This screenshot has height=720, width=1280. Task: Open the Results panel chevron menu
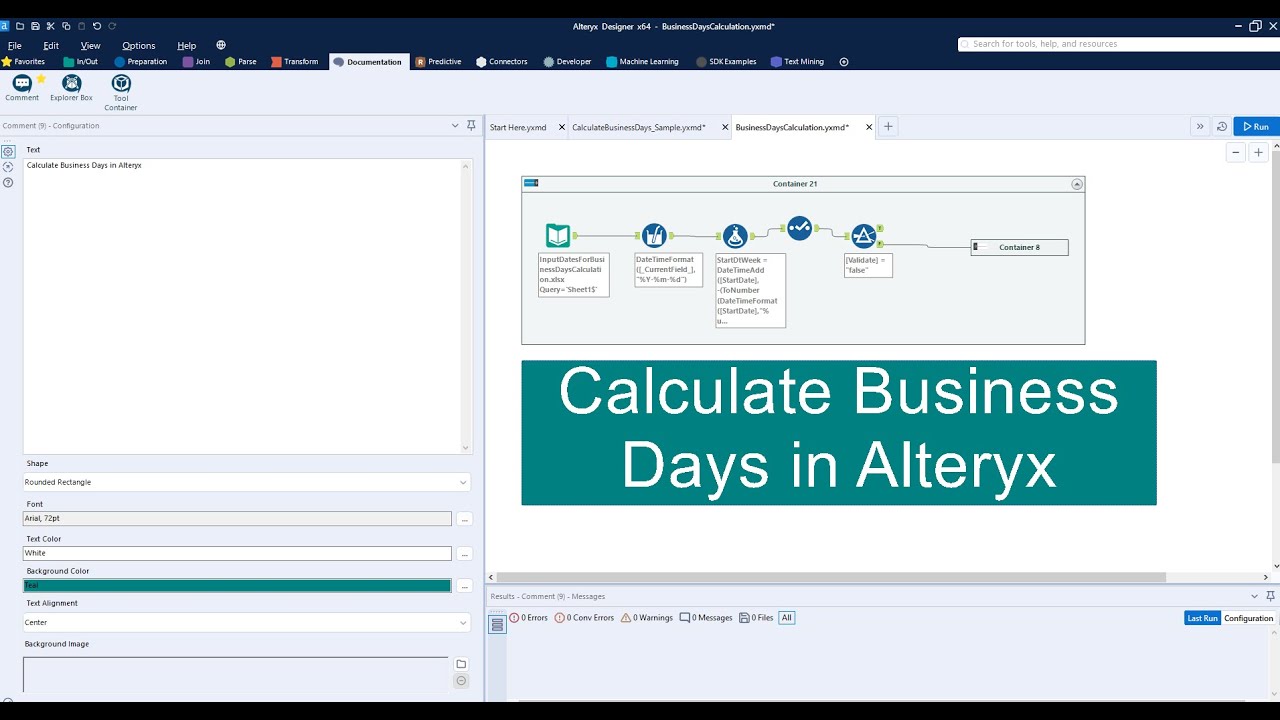pos(1255,596)
